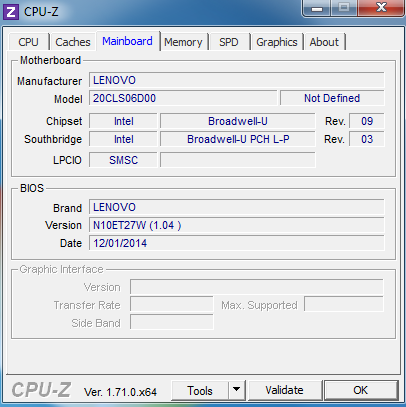
Task: Open the Caches tab
Action: 73,42
